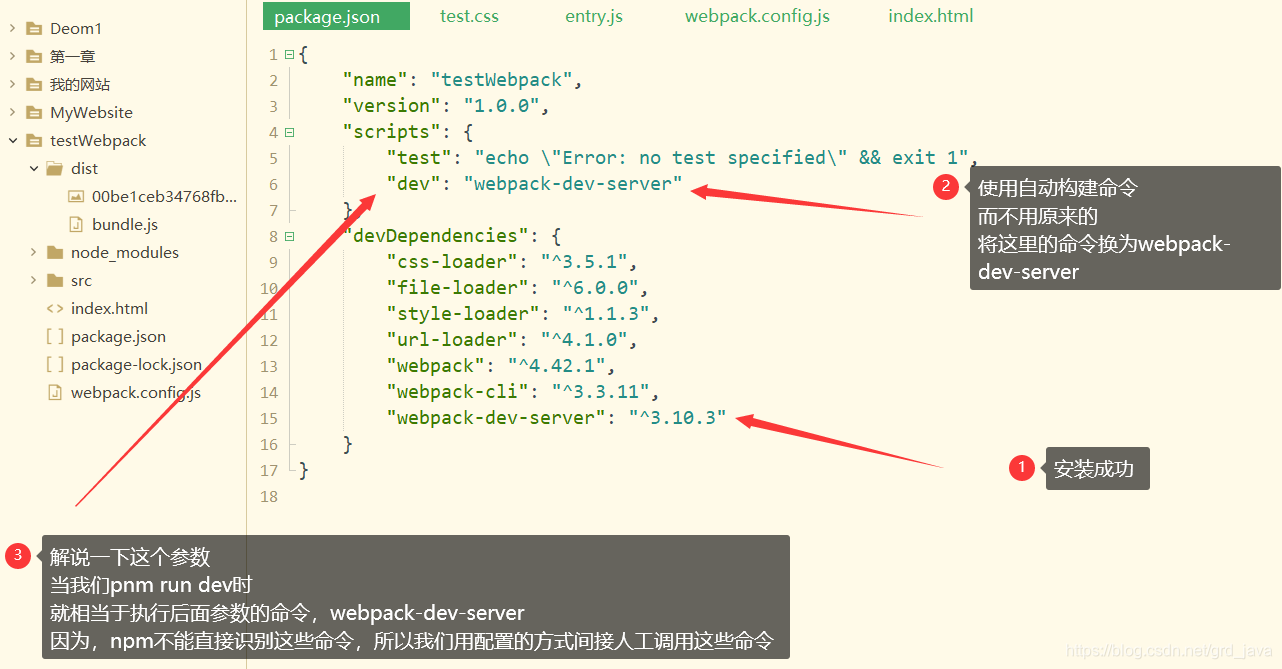
Task: Open index.html in the file tree
Action: 109,309
